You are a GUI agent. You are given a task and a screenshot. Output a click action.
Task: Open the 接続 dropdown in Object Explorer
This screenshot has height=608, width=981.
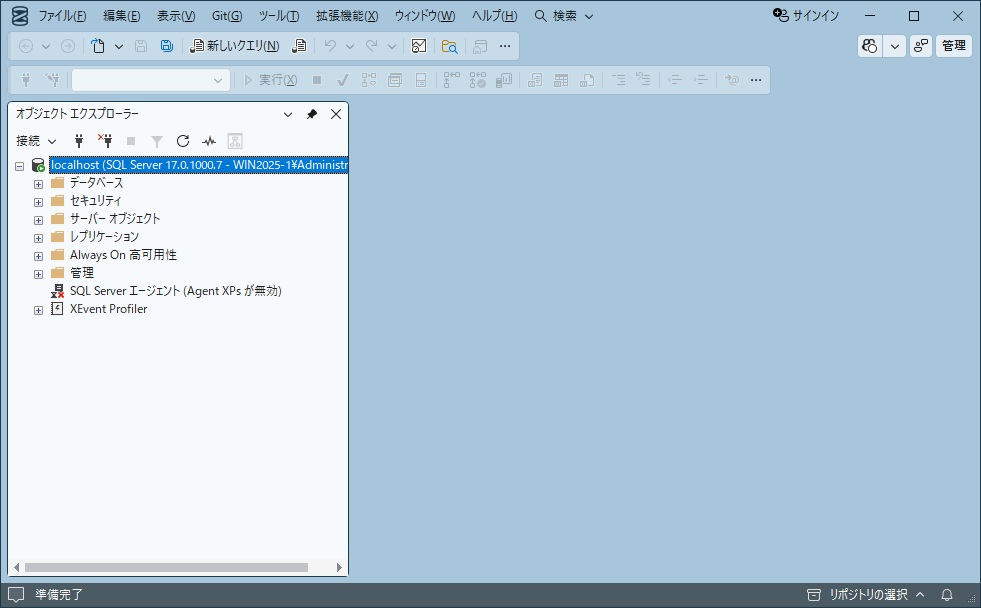click(35, 141)
